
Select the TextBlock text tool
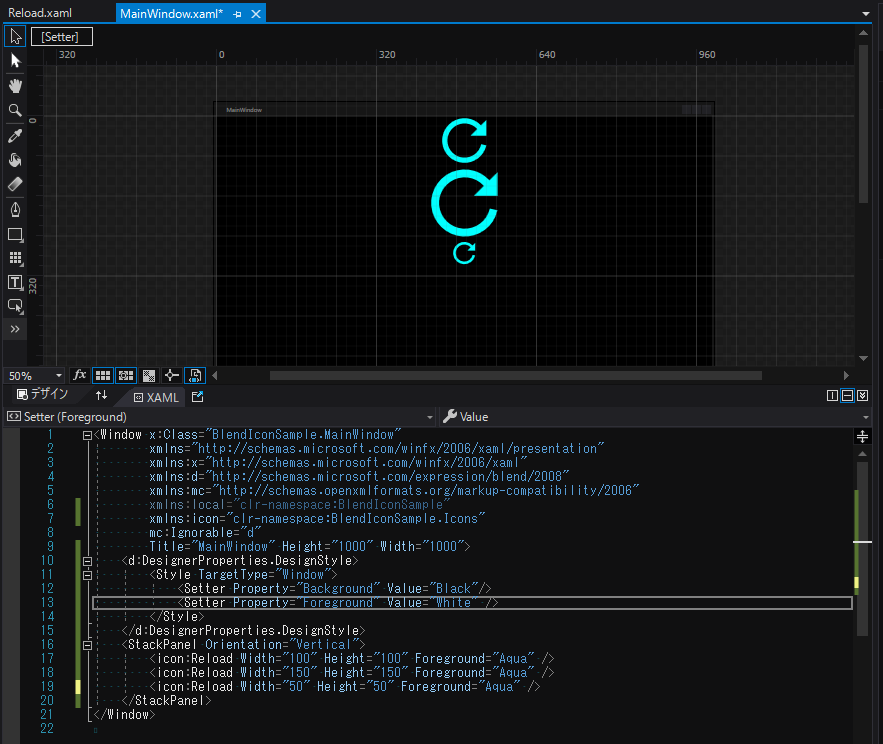[15, 283]
